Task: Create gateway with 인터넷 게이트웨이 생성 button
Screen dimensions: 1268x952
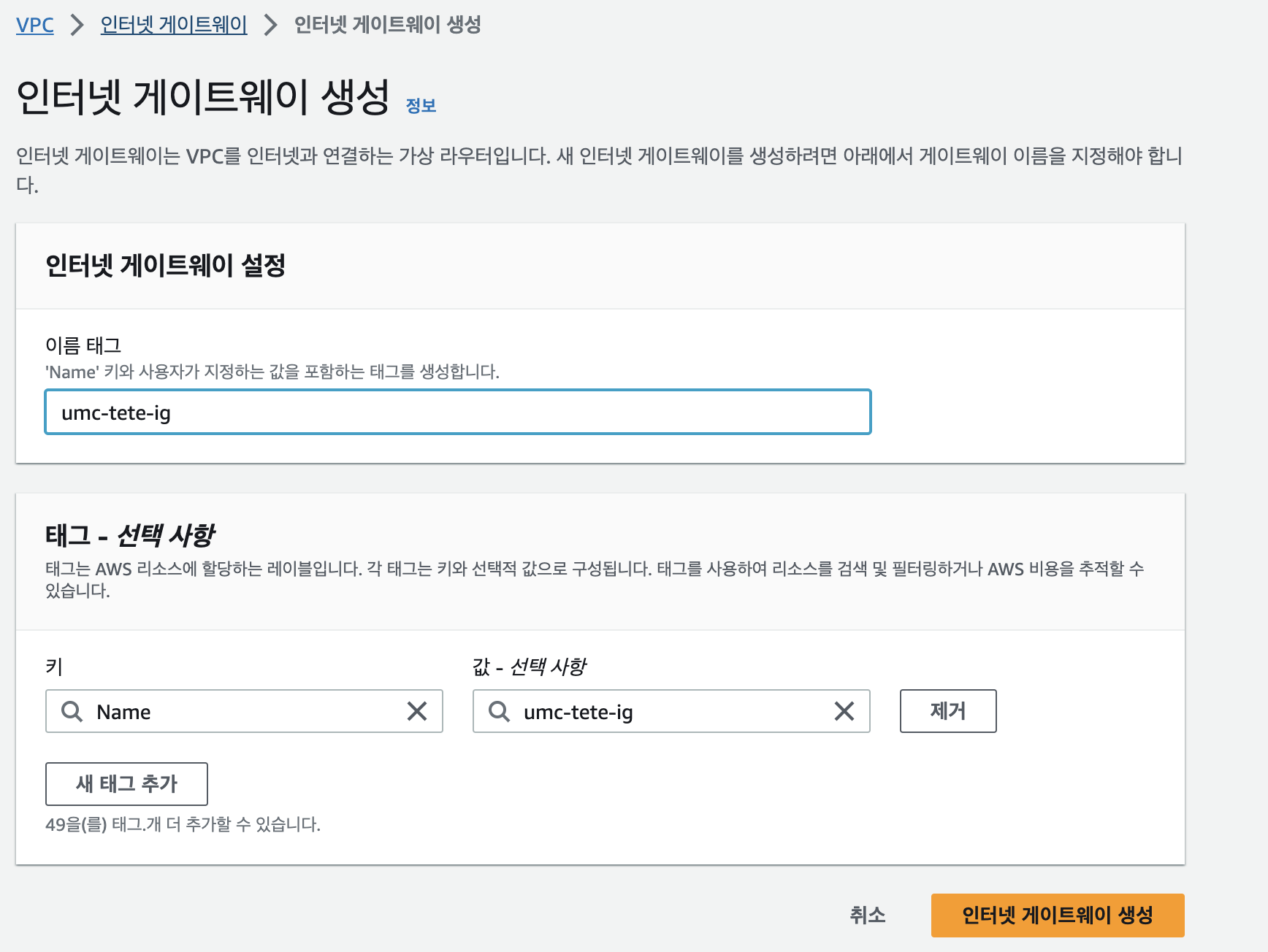Action: point(1058,915)
